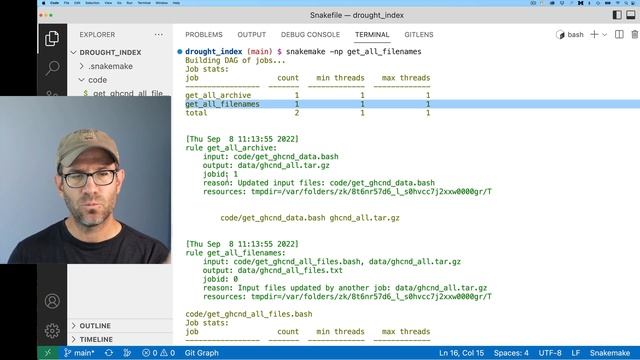Click Ln 16, Col 15 cursor position
The width and height of the screenshot is (640, 360).
click(462, 353)
